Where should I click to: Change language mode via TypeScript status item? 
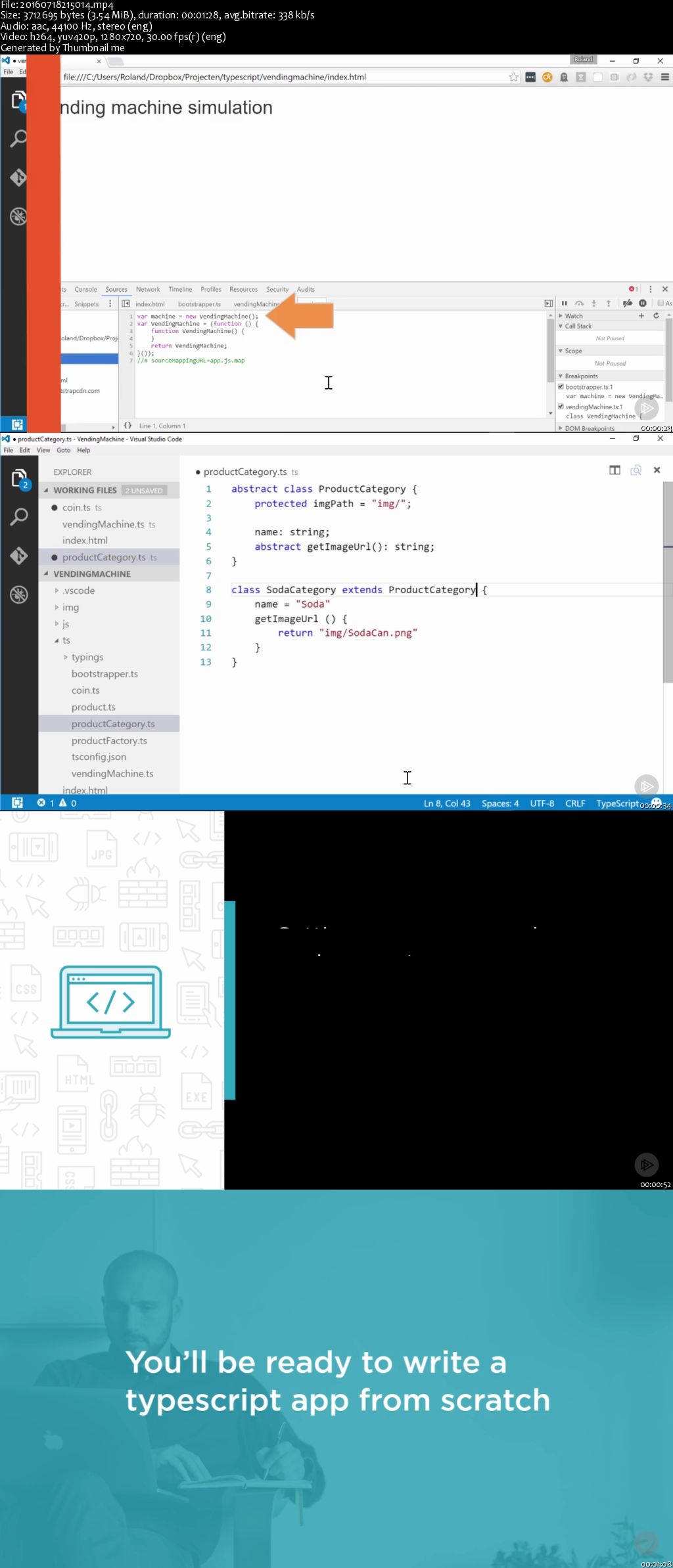tap(617, 803)
